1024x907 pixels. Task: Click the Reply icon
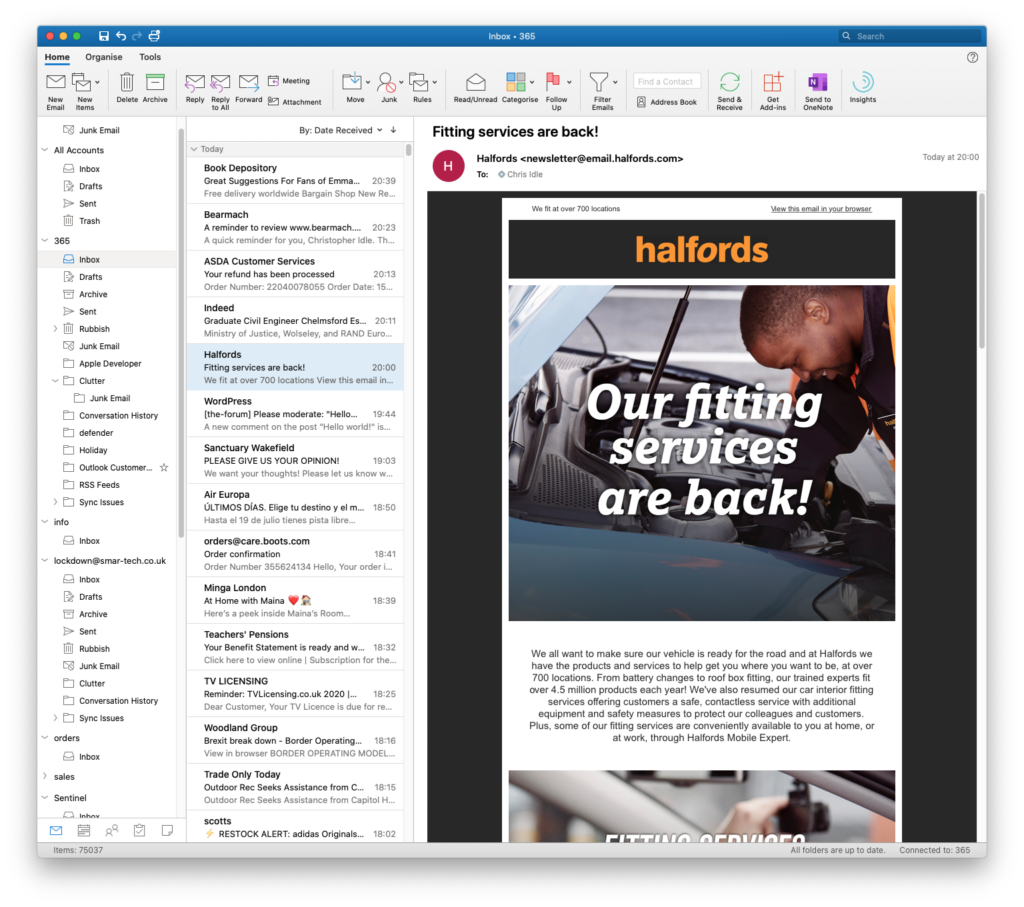(195, 83)
